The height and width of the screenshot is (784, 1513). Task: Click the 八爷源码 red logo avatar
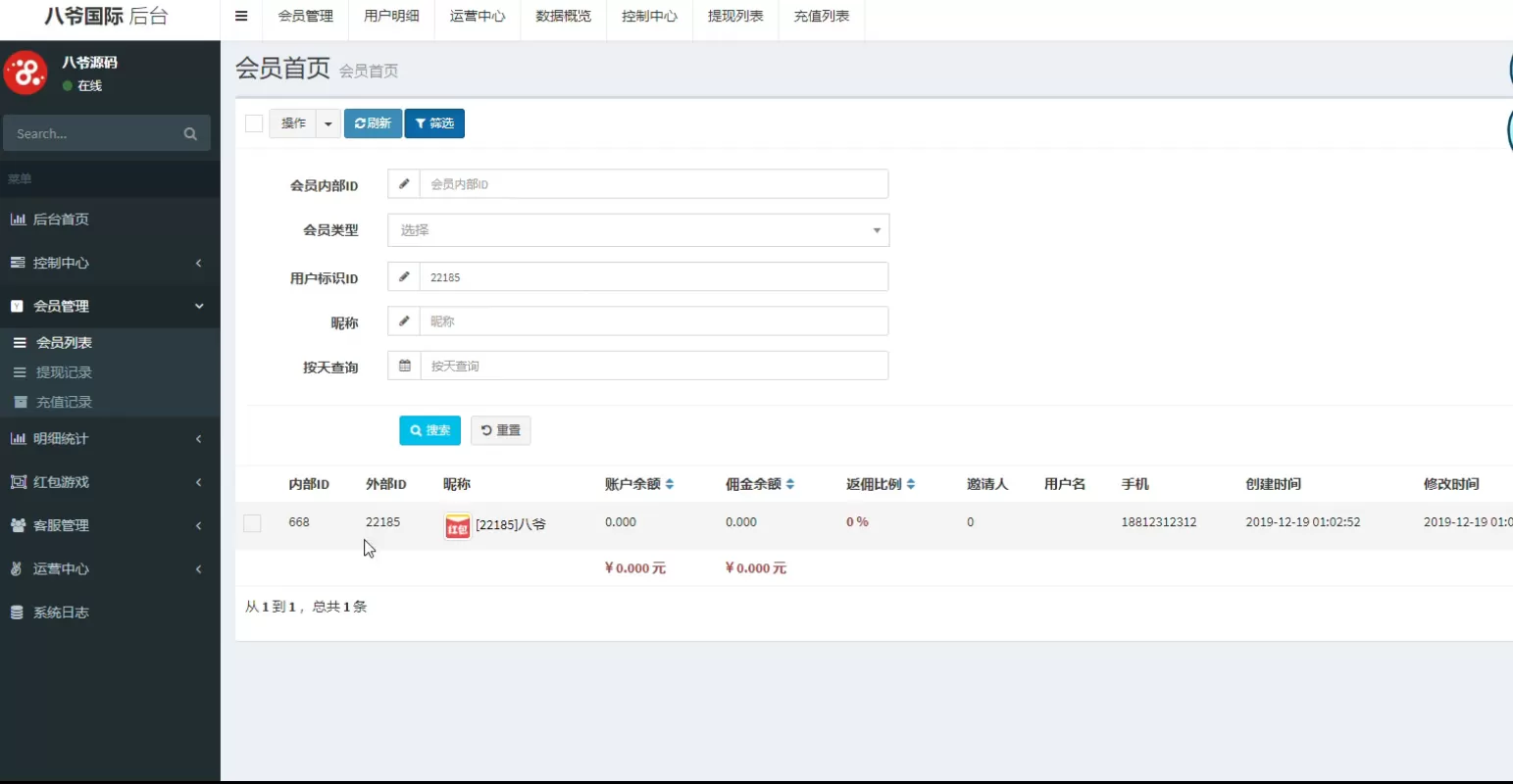tap(25, 73)
